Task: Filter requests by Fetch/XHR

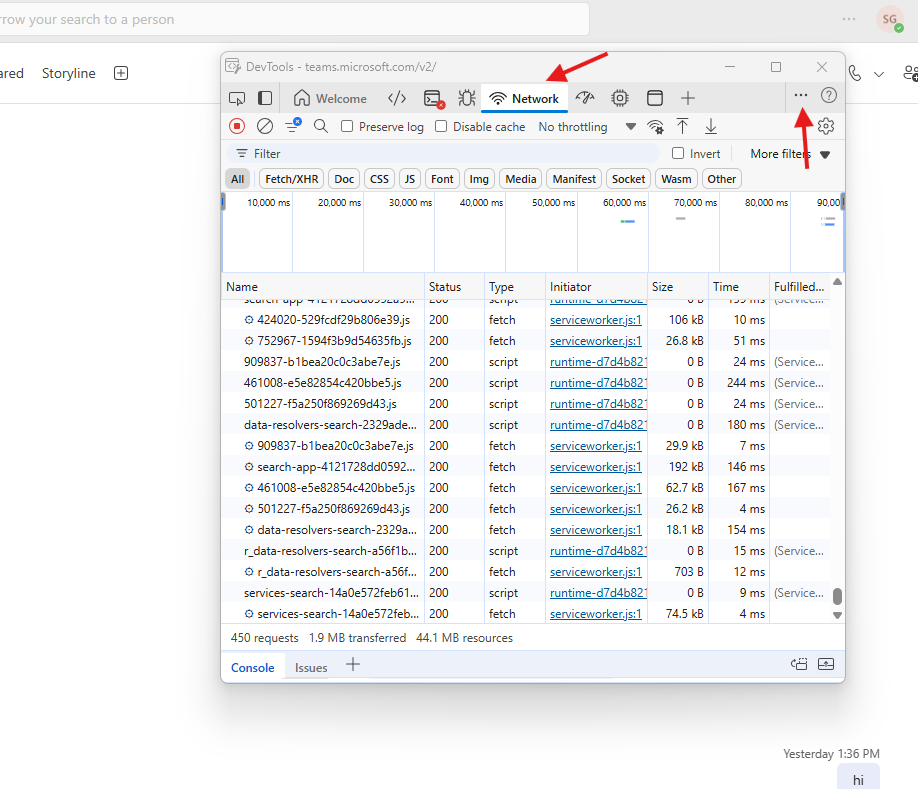Action: click(291, 179)
